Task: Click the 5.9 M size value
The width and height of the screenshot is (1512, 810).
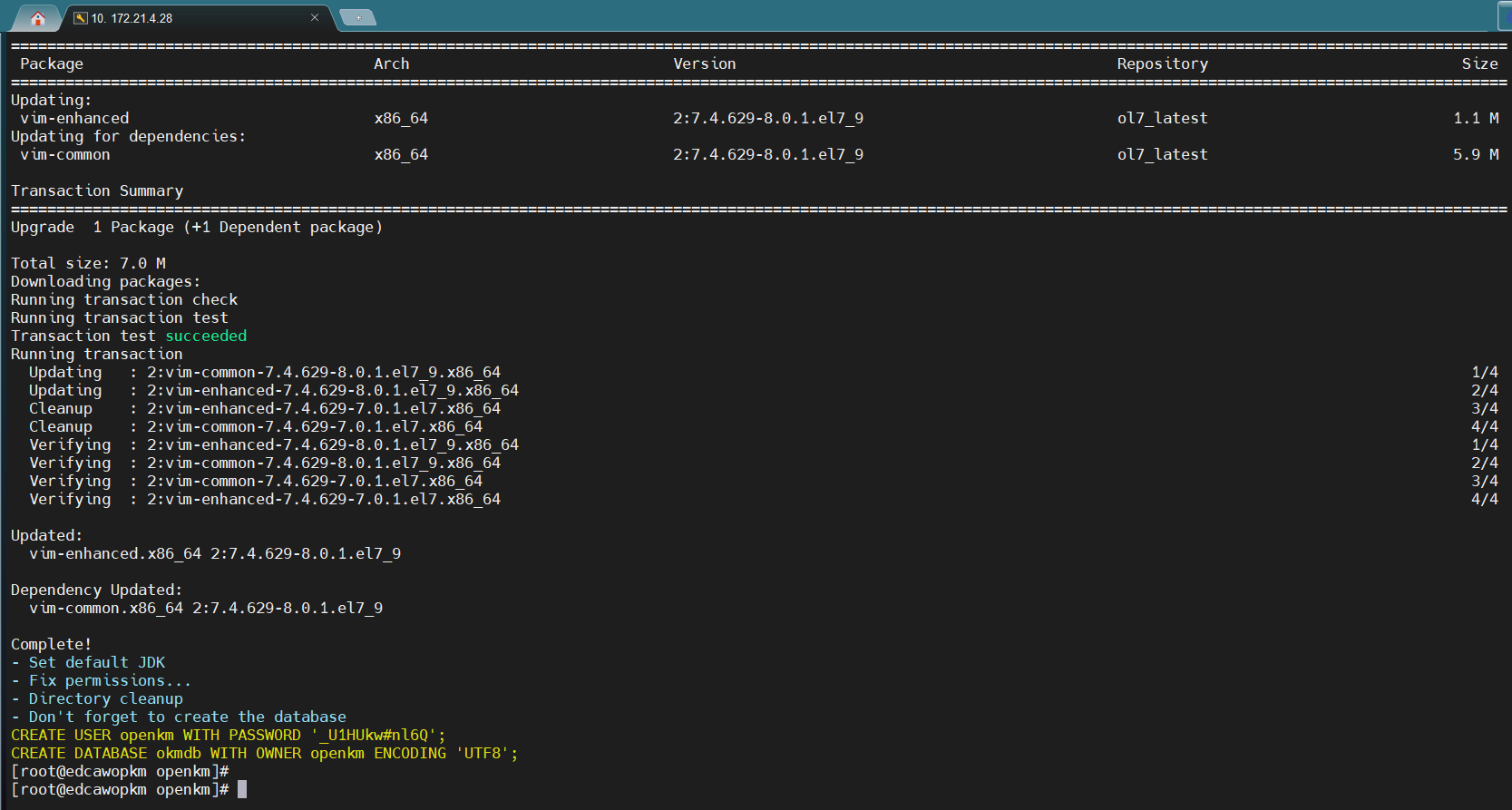Action: [1476, 154]
